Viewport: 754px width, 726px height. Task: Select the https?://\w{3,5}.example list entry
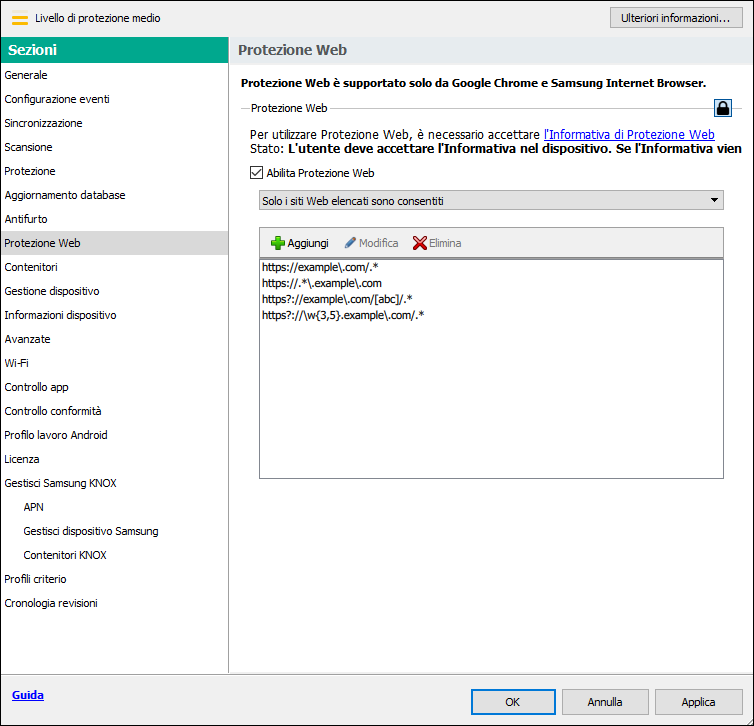tap(343, 316)
